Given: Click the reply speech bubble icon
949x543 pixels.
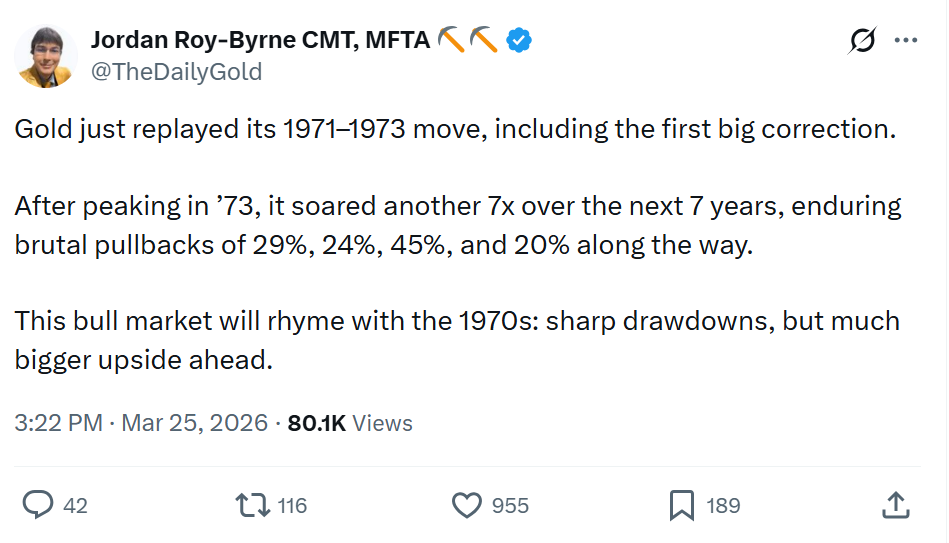Looking at the screenshot, I should [x=37, y=505].
